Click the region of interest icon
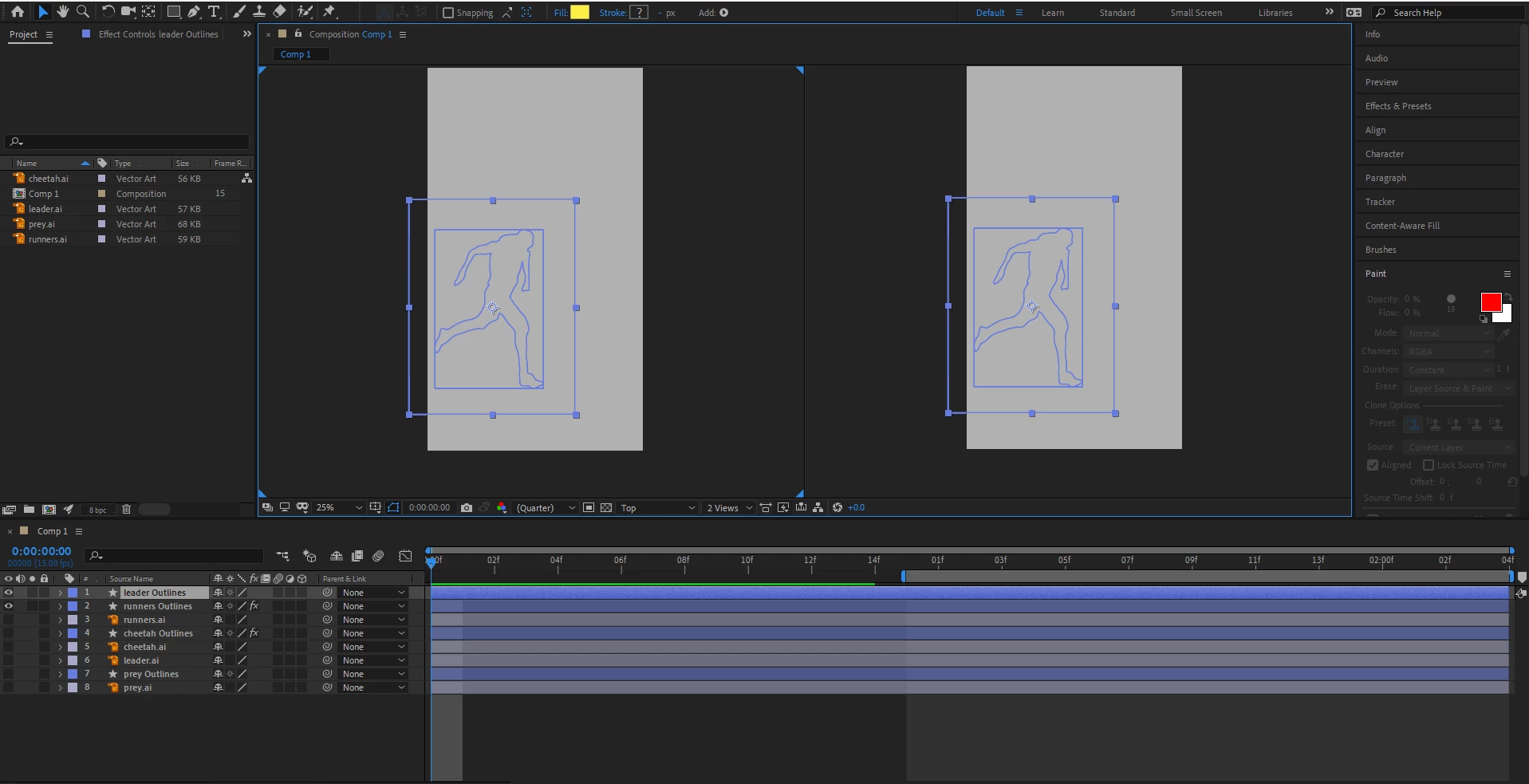Screen dimensions: 1529x784 (x=589, y=507)
